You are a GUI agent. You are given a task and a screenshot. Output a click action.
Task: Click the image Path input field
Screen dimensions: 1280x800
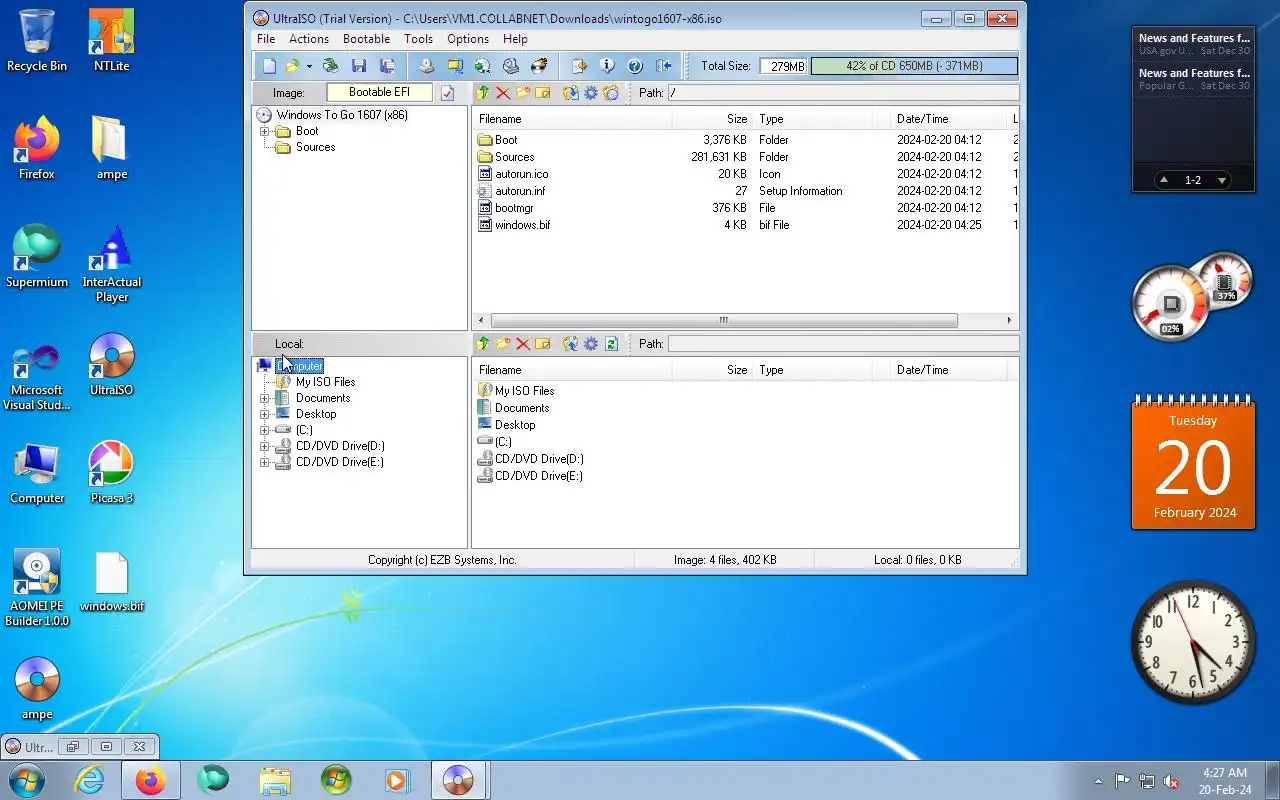coord(842,93)
